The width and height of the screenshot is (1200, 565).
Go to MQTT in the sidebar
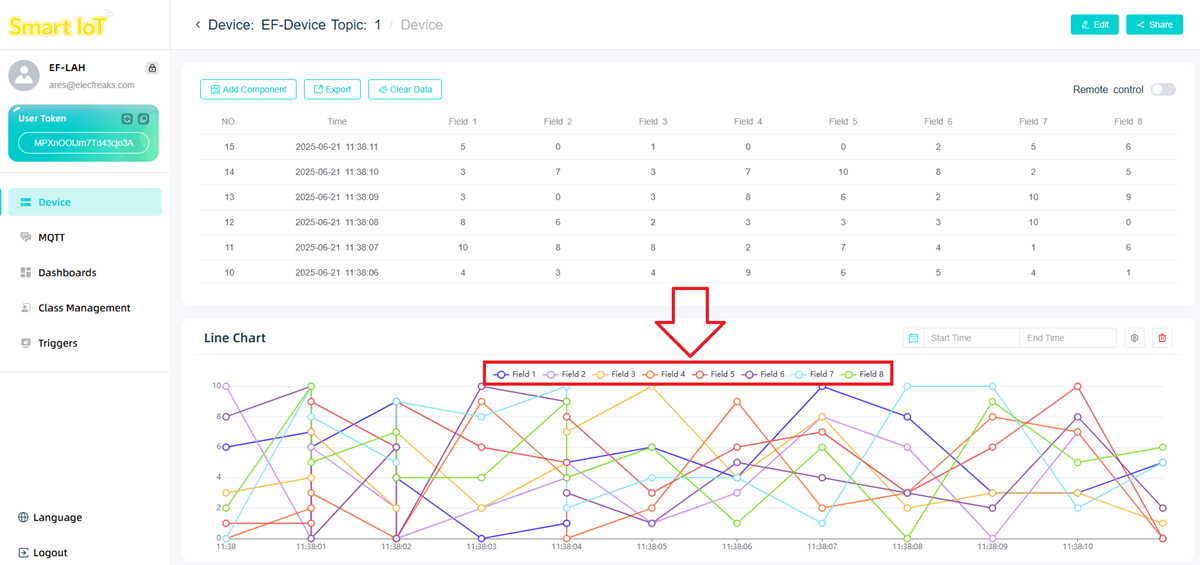tap(51, 238)
